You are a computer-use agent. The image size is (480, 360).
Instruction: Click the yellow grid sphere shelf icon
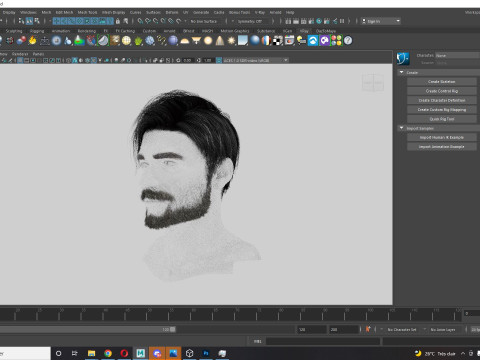tap(126, 41)
